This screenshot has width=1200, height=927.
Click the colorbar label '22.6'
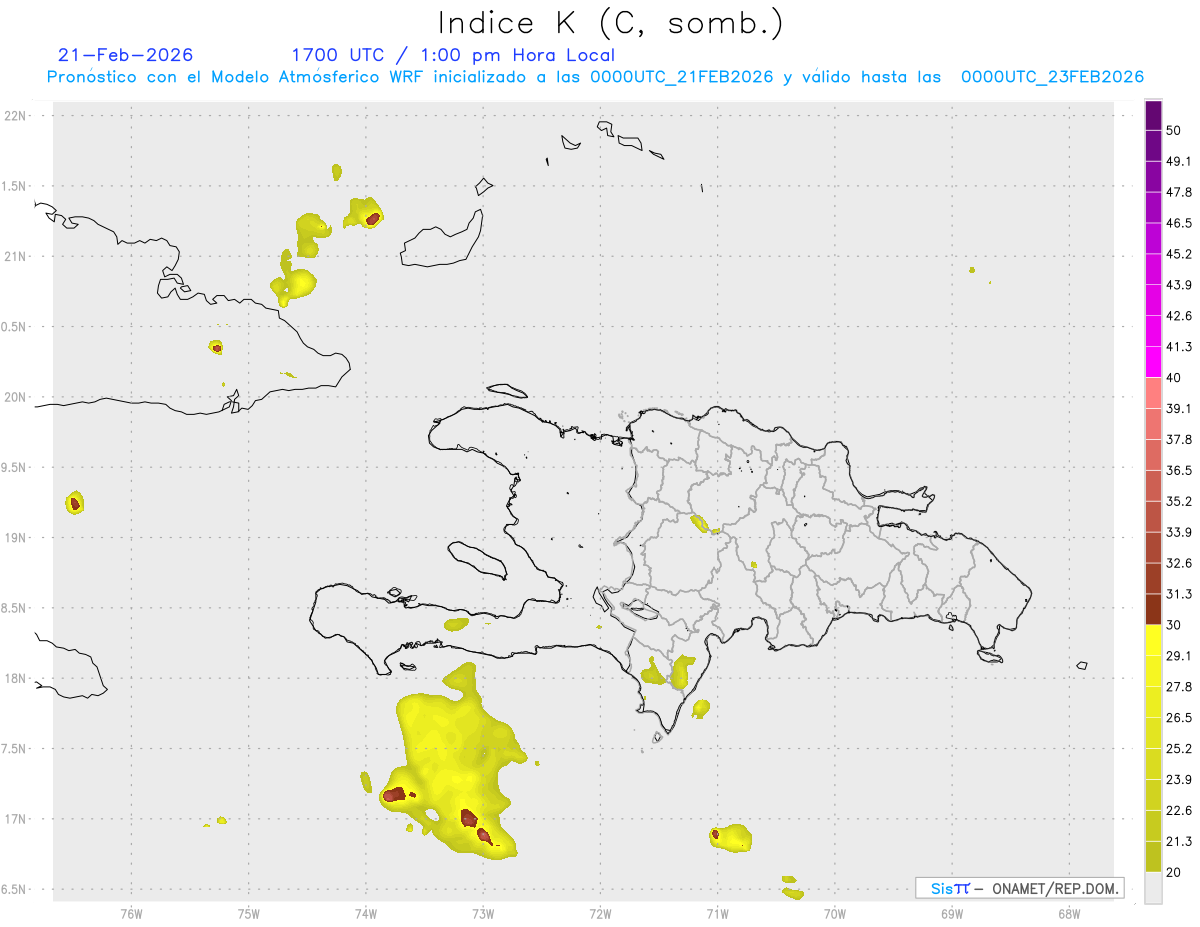tap(1179, 811)
